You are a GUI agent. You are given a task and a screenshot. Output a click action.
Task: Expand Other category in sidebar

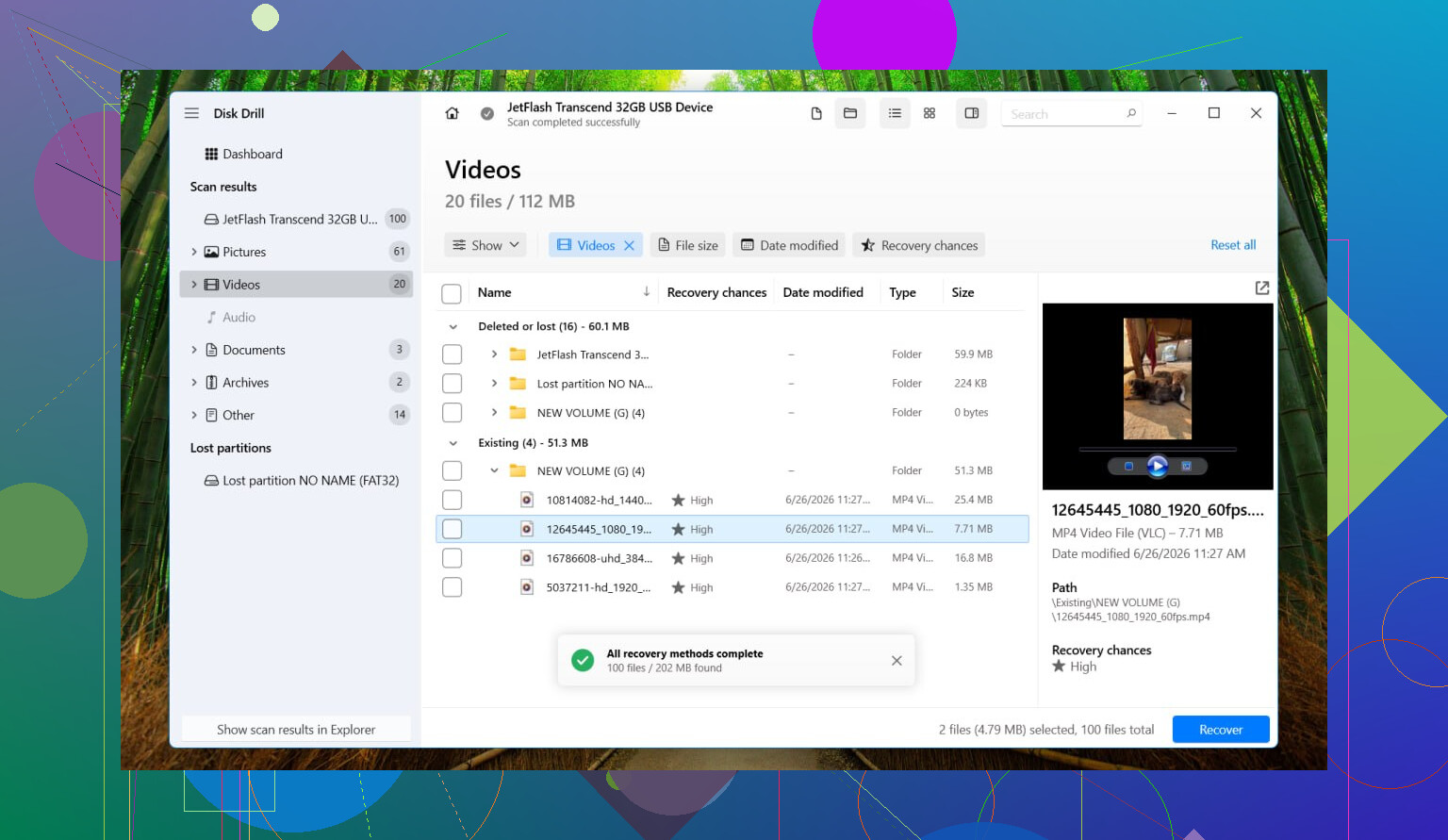[x=194, y=415]
